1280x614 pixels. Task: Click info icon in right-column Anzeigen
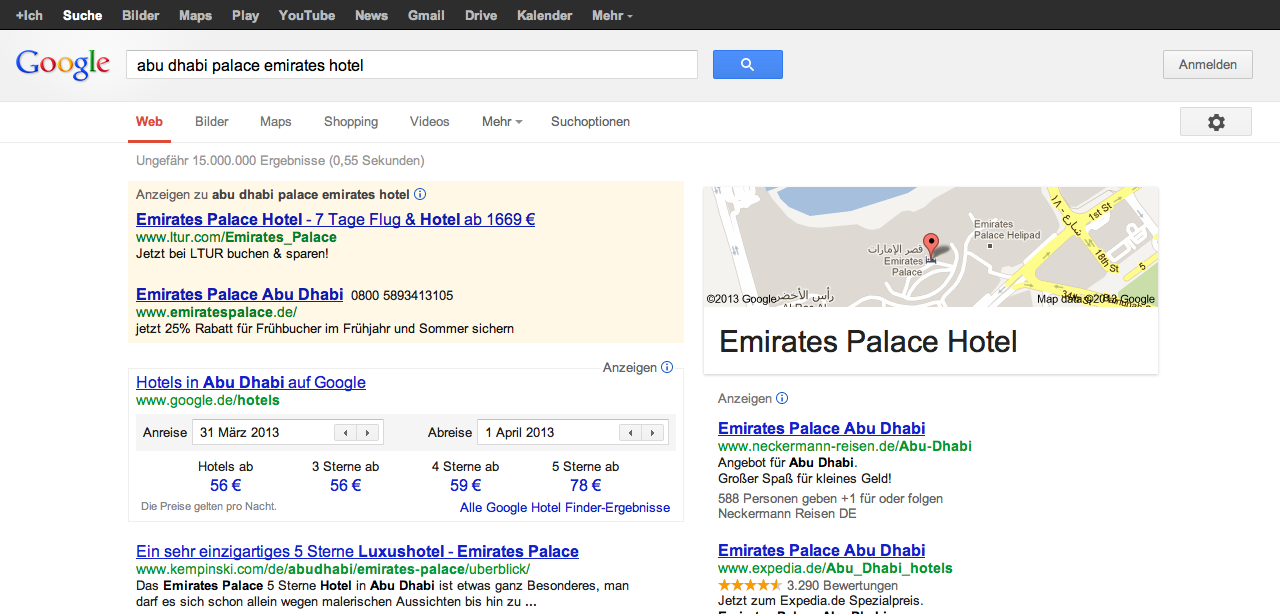[x=782, y=398]
